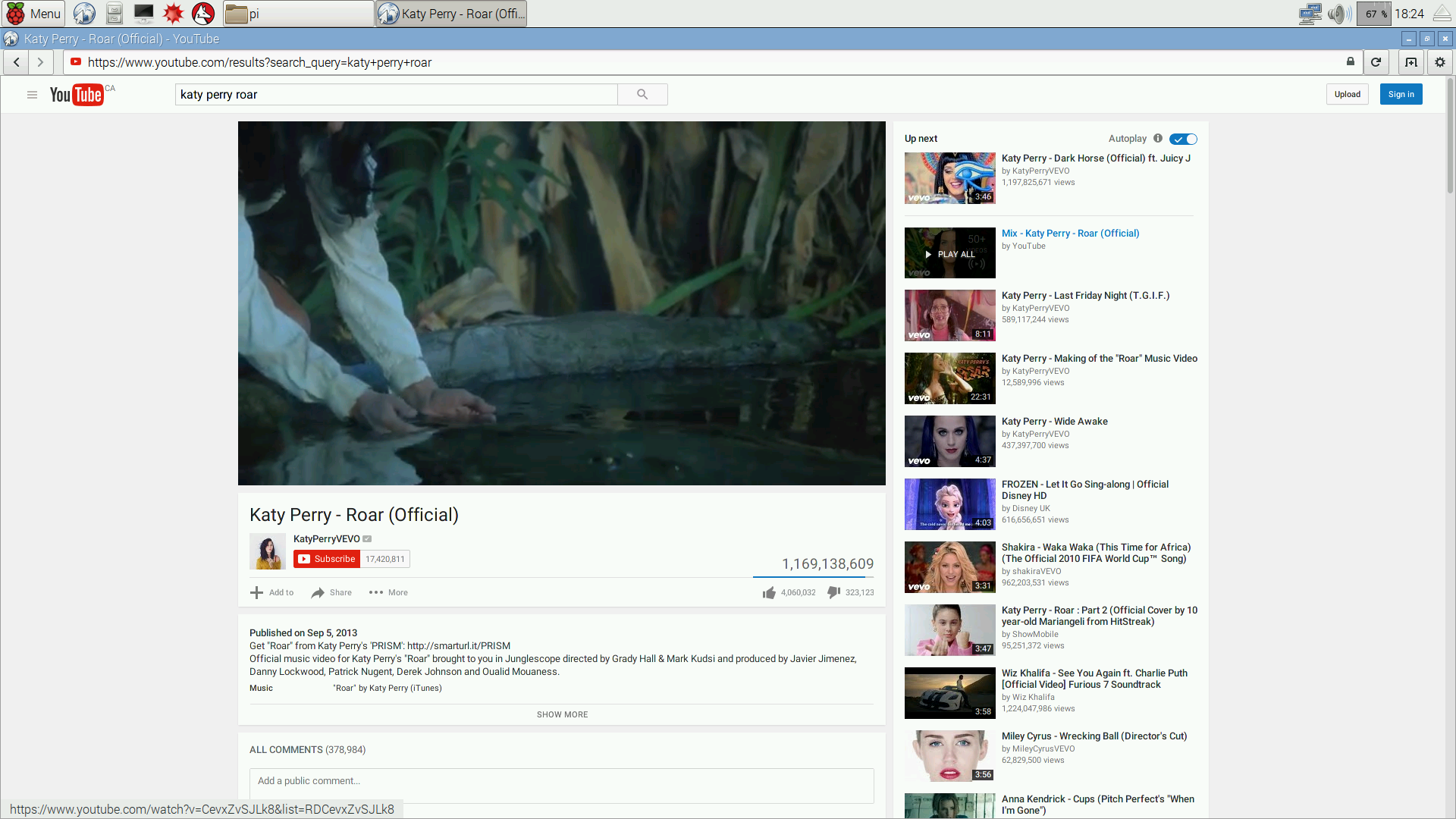
Task: Select the Katy Perry - Roar taskbar window
Action: (451, 14)
